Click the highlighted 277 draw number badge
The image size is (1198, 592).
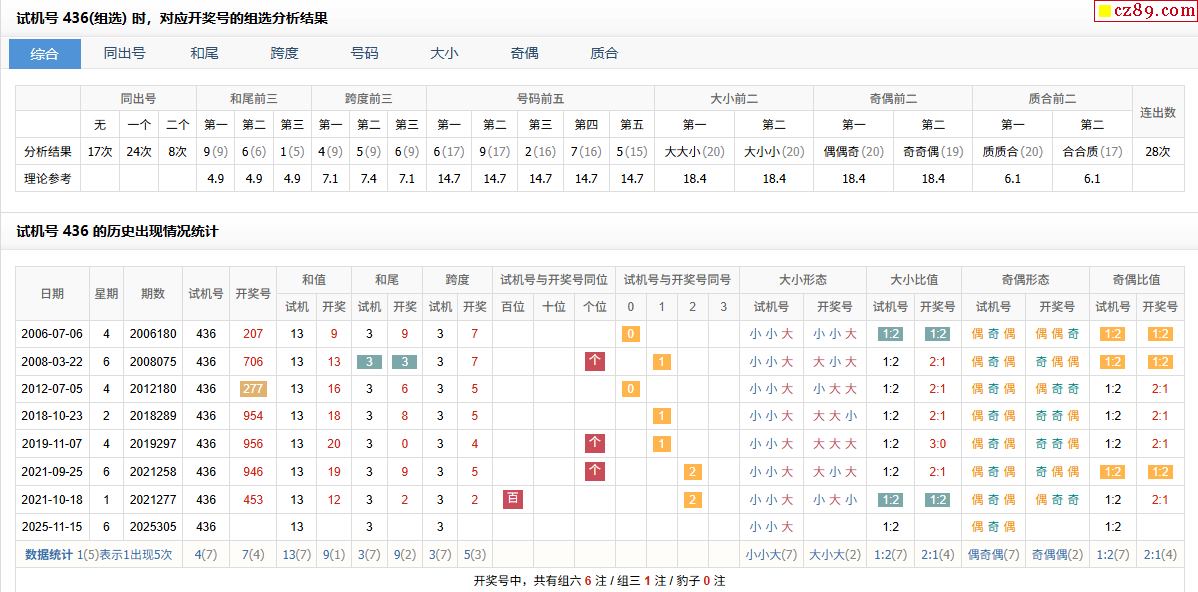click(253, 389)
